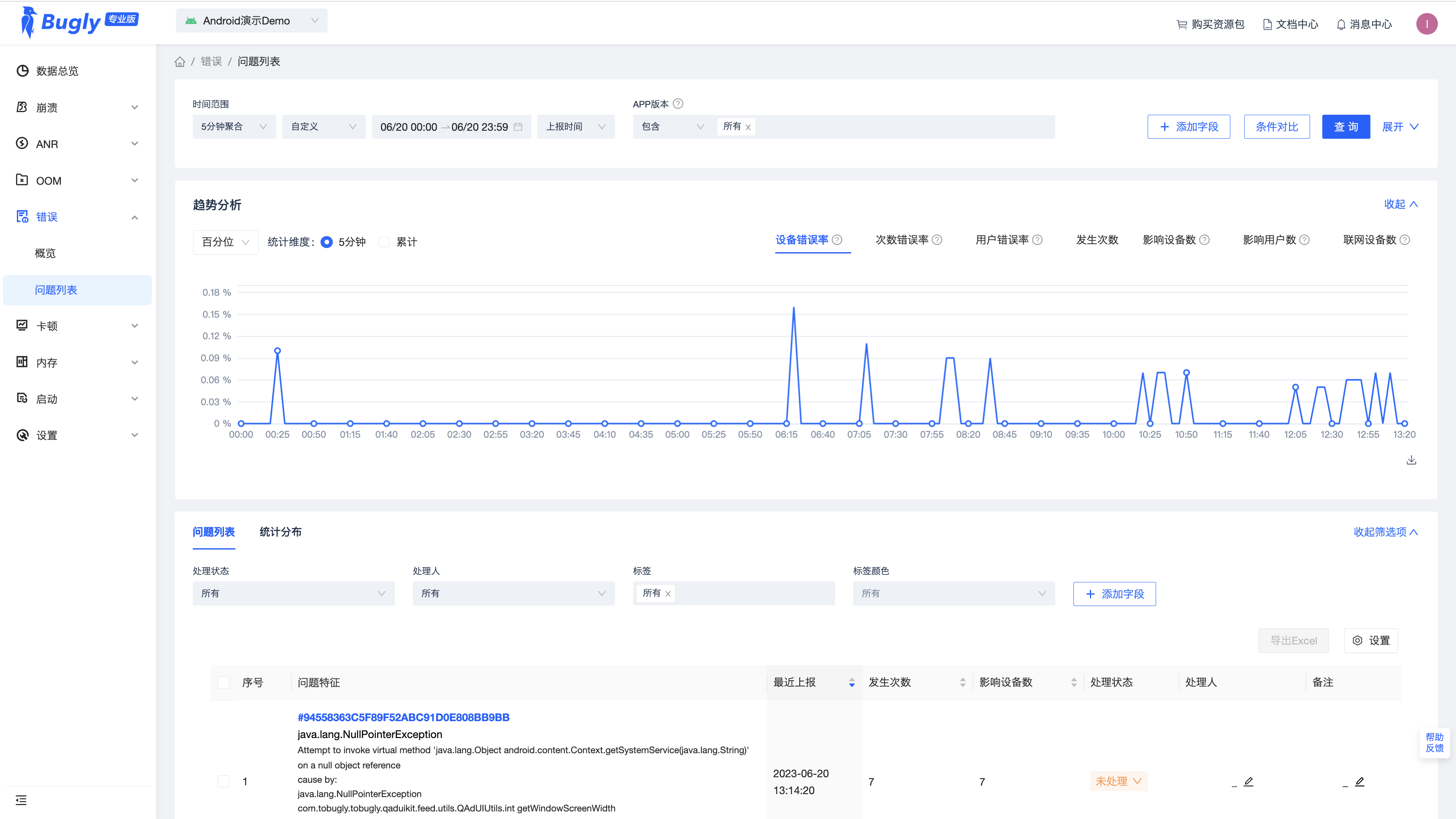Click the 条件对比 button
The width and height of the screenshot is (1456, 819).
pyautogui.click(x=1277, y=127)
